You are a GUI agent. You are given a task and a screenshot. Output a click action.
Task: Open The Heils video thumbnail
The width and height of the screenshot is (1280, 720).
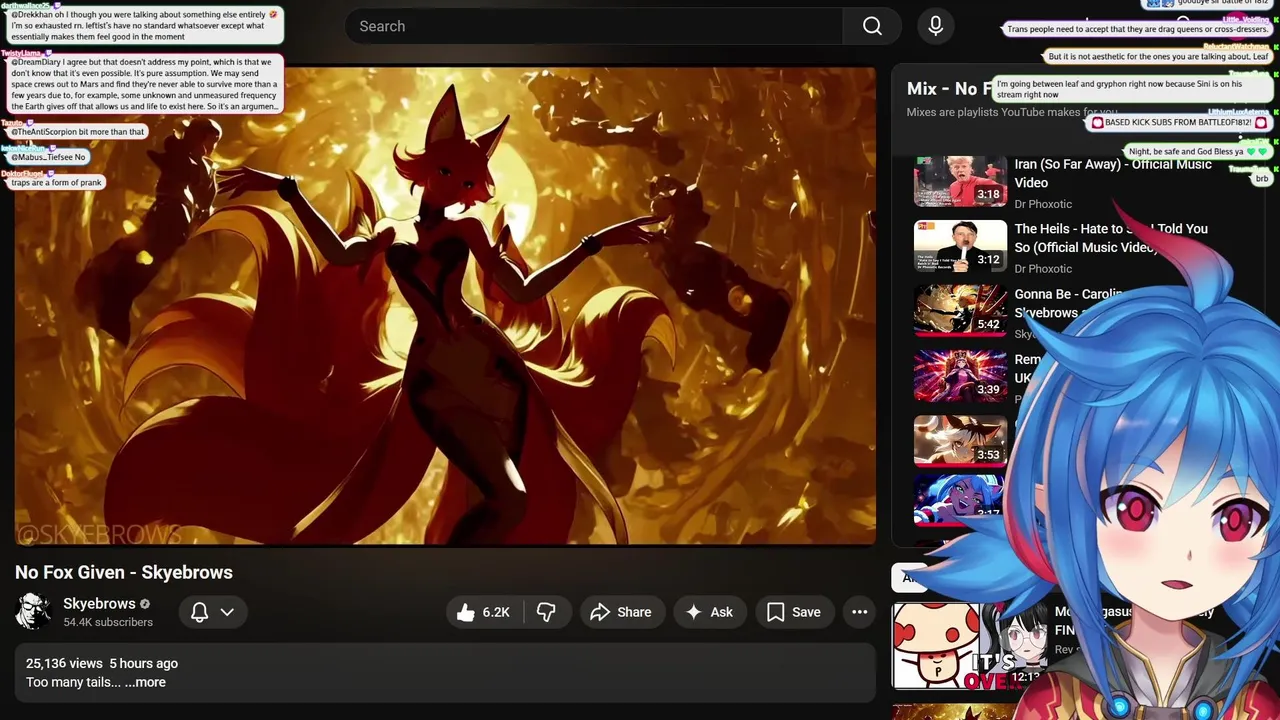[960, 246]
